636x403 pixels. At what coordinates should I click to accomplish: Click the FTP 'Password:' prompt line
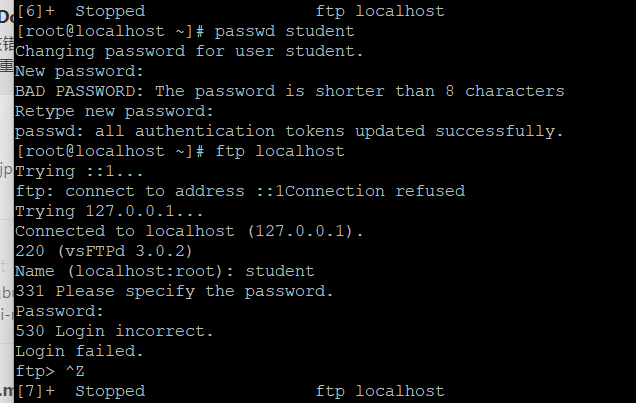(60, 311)
